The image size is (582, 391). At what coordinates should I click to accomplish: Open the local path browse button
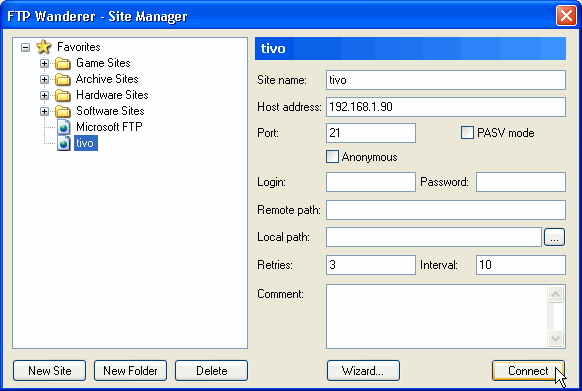pos(554,237)
